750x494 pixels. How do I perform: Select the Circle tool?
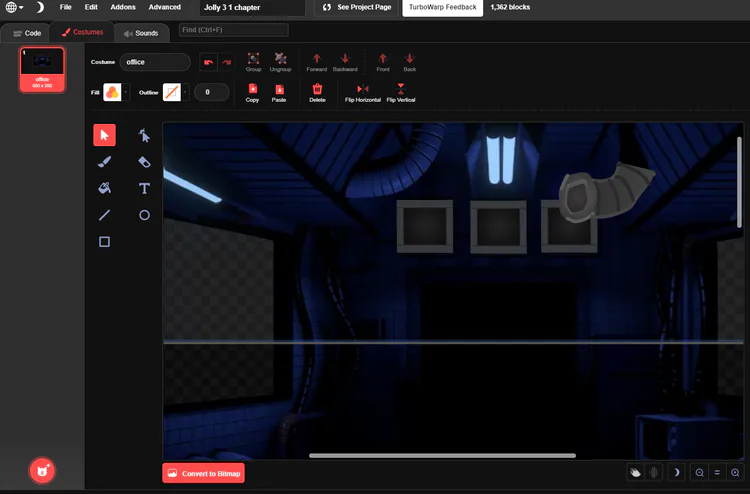click(144, 215)
